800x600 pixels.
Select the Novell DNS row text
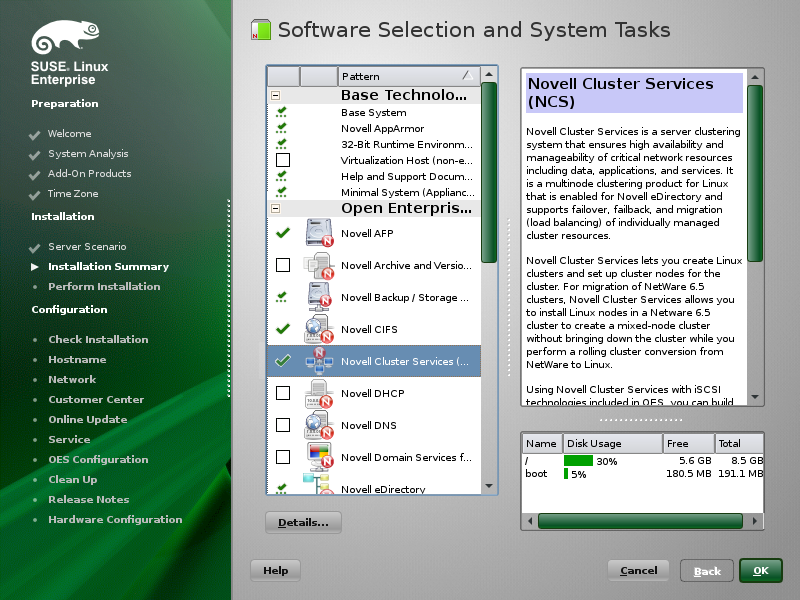point(368,425)
